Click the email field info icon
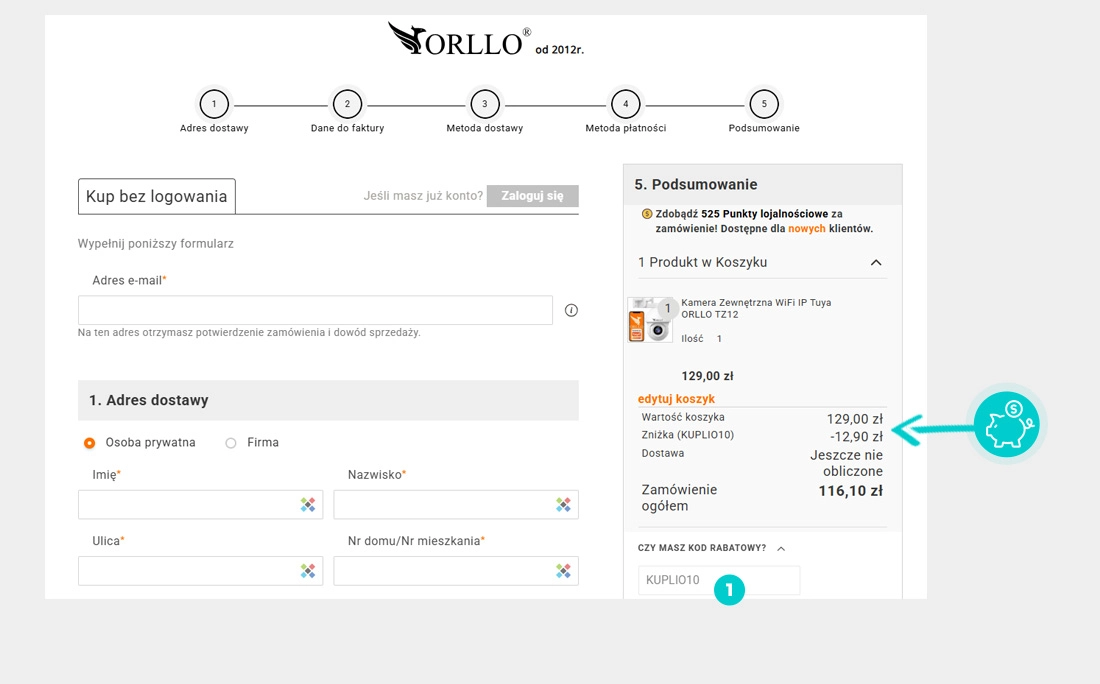1100x684 pixels. pyautogui.click(x=571, y=310)
